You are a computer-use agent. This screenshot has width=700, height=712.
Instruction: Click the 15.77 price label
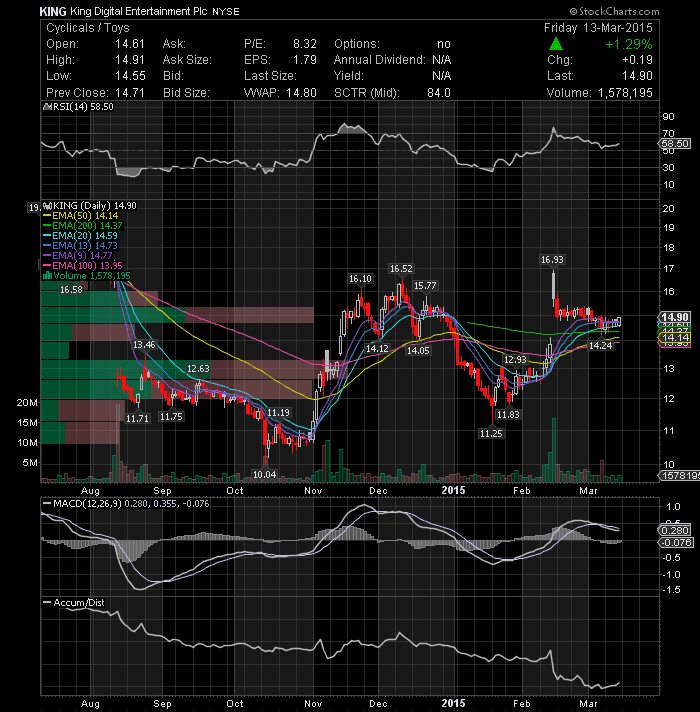425,286
